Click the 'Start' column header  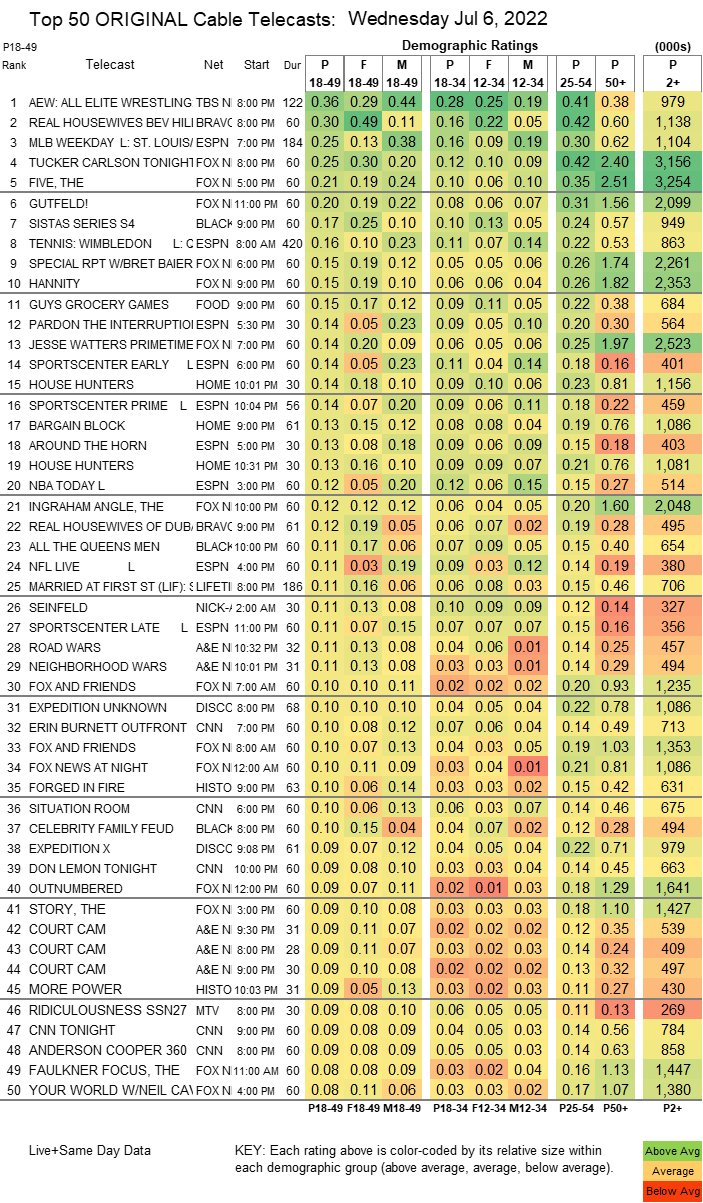pos(257,64)
